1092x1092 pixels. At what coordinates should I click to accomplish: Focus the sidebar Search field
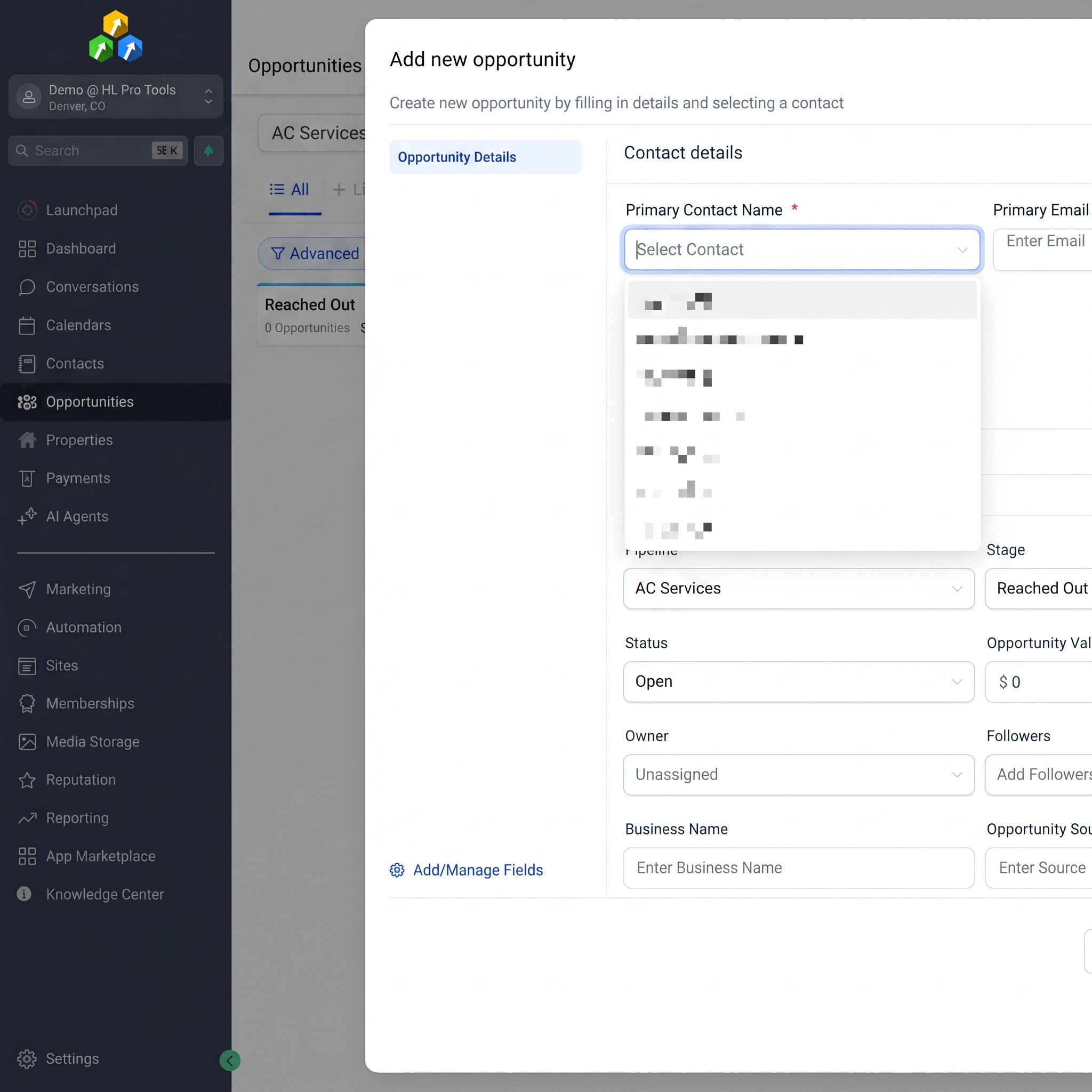point(98,150)
